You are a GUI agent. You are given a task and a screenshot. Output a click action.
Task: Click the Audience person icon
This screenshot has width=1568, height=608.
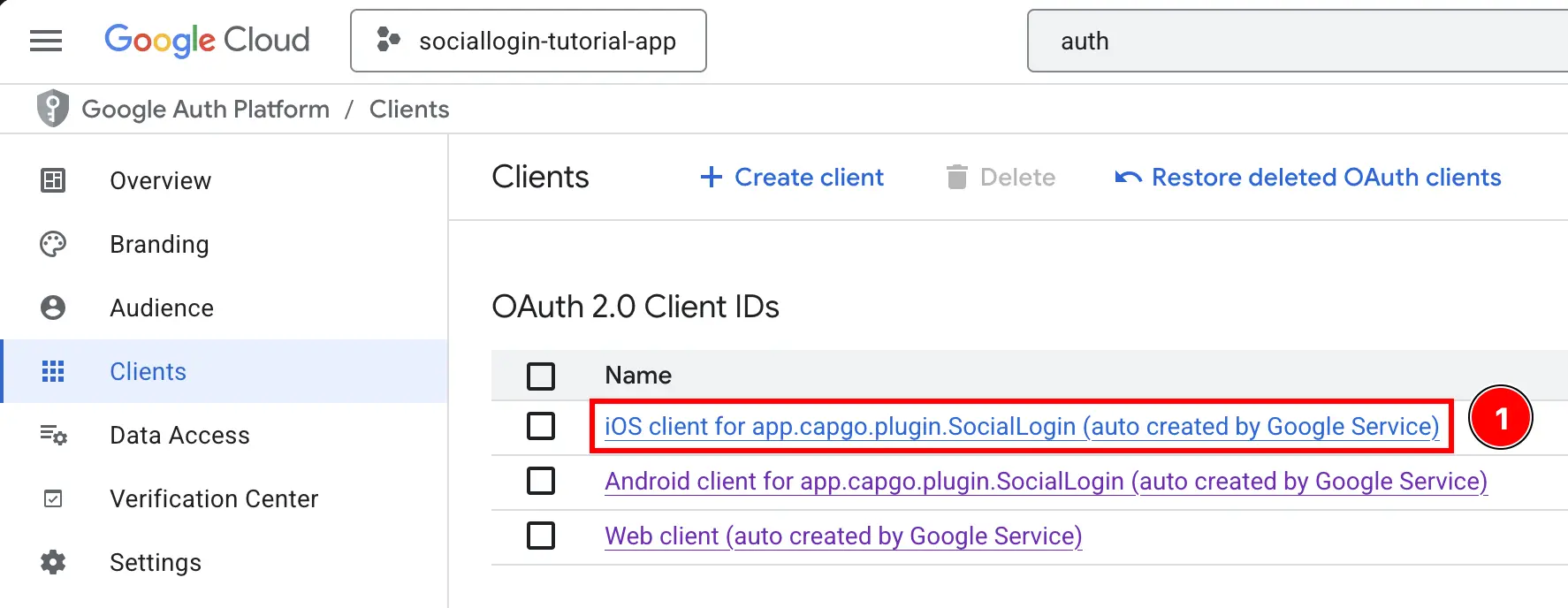tap(53, 308)
